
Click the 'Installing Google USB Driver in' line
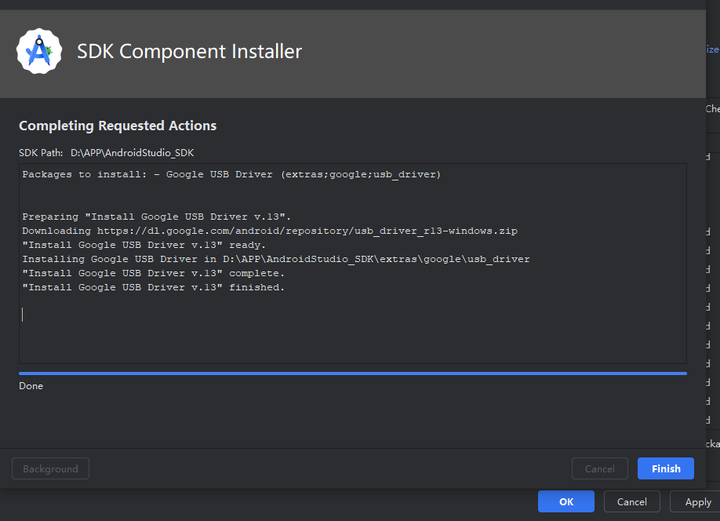pos(276,259)
